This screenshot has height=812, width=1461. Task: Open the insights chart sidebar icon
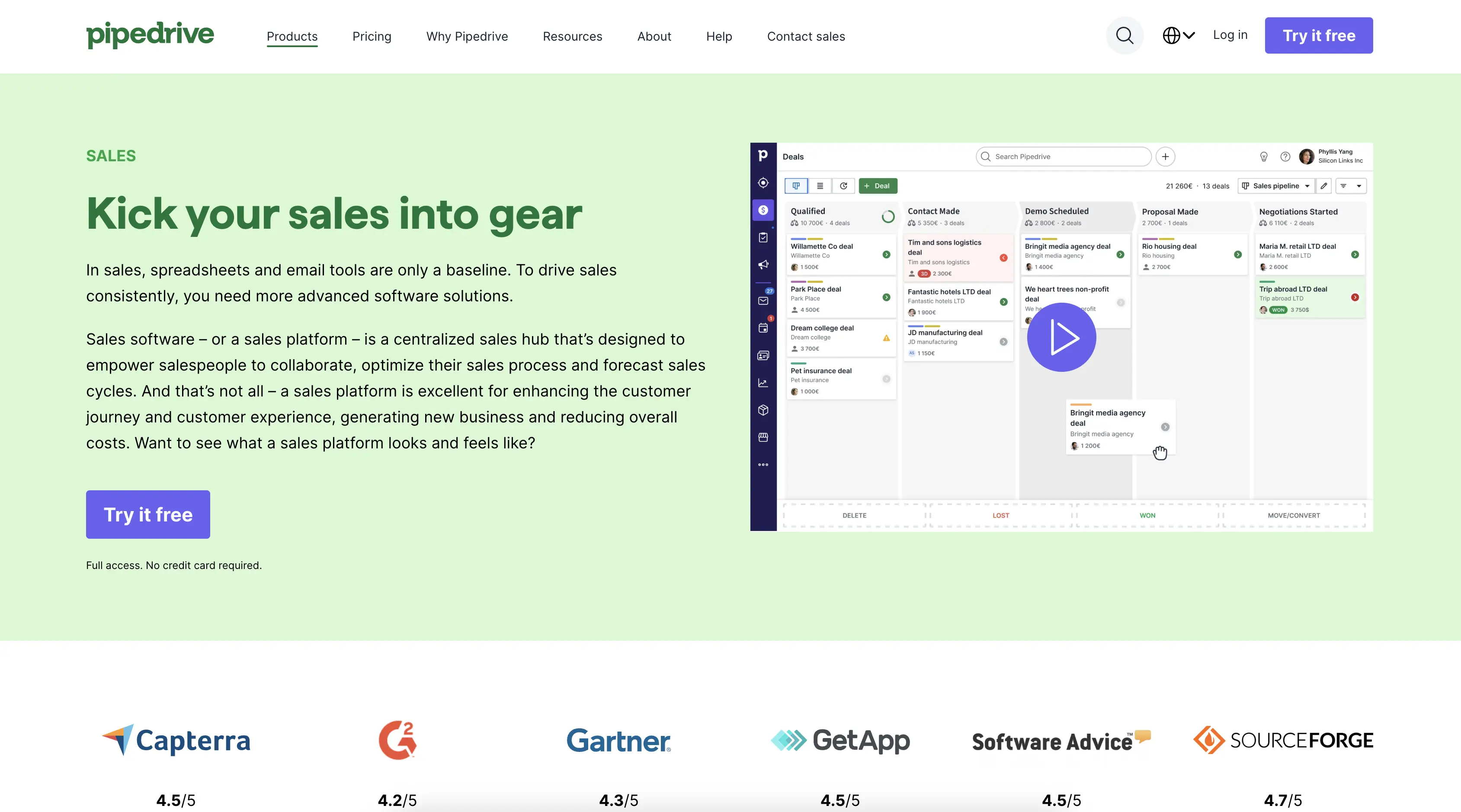pos(763,384)
